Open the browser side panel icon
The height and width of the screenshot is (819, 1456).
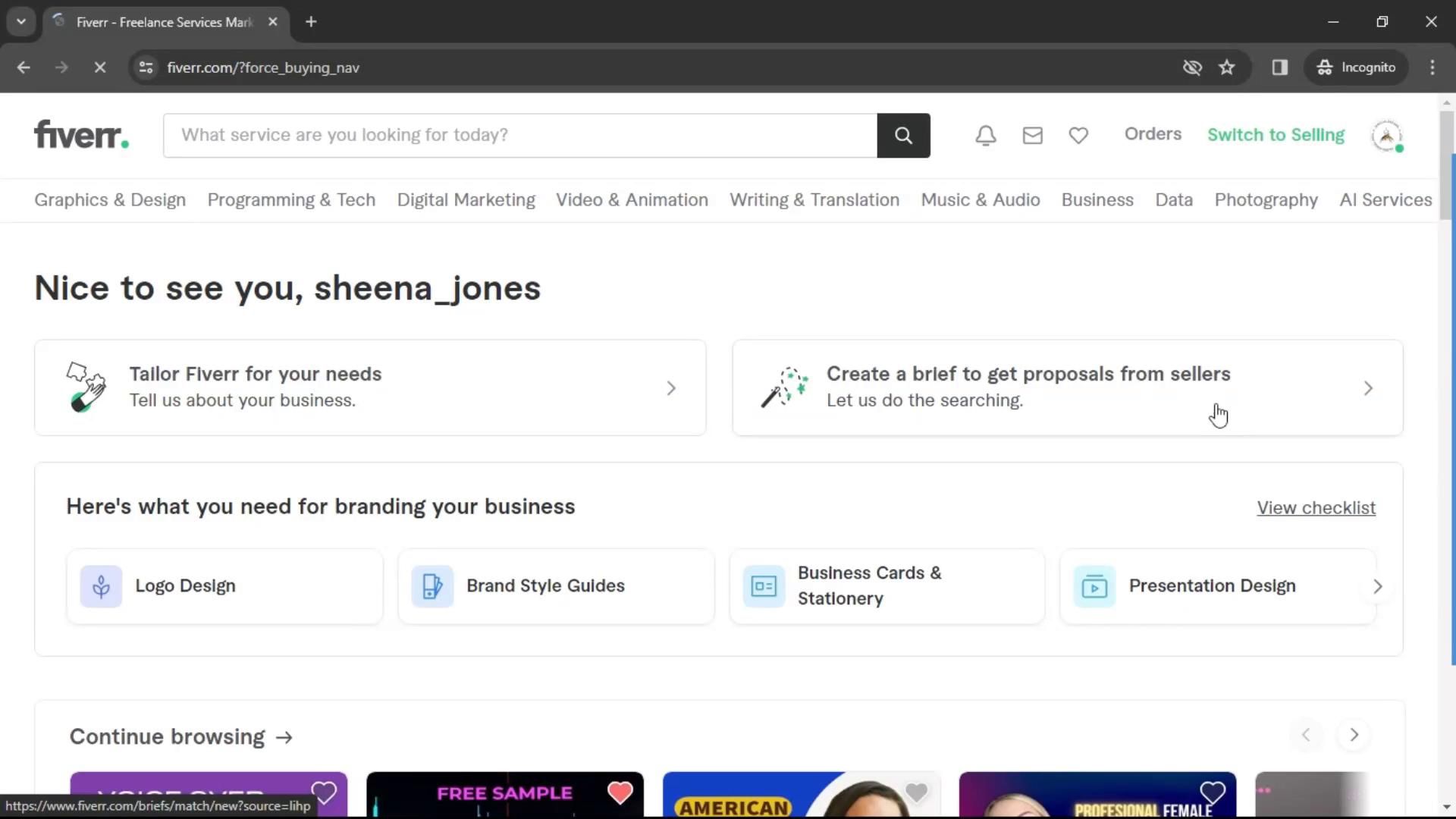pos(1280,67)
